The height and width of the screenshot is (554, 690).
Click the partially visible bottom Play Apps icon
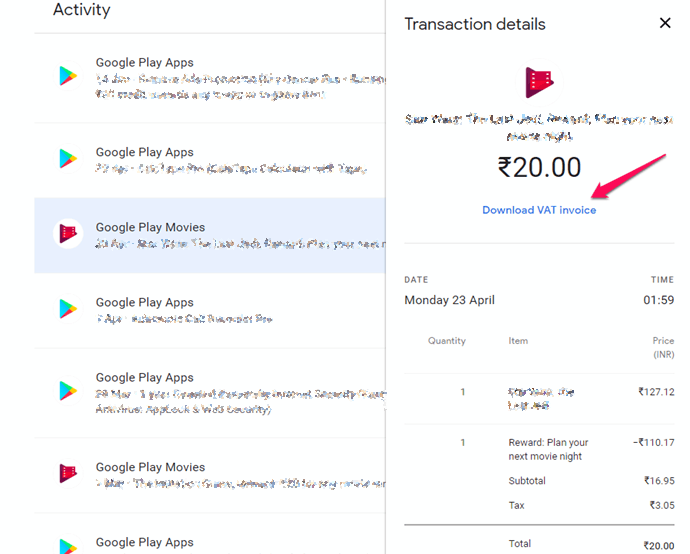pos(68,546)
